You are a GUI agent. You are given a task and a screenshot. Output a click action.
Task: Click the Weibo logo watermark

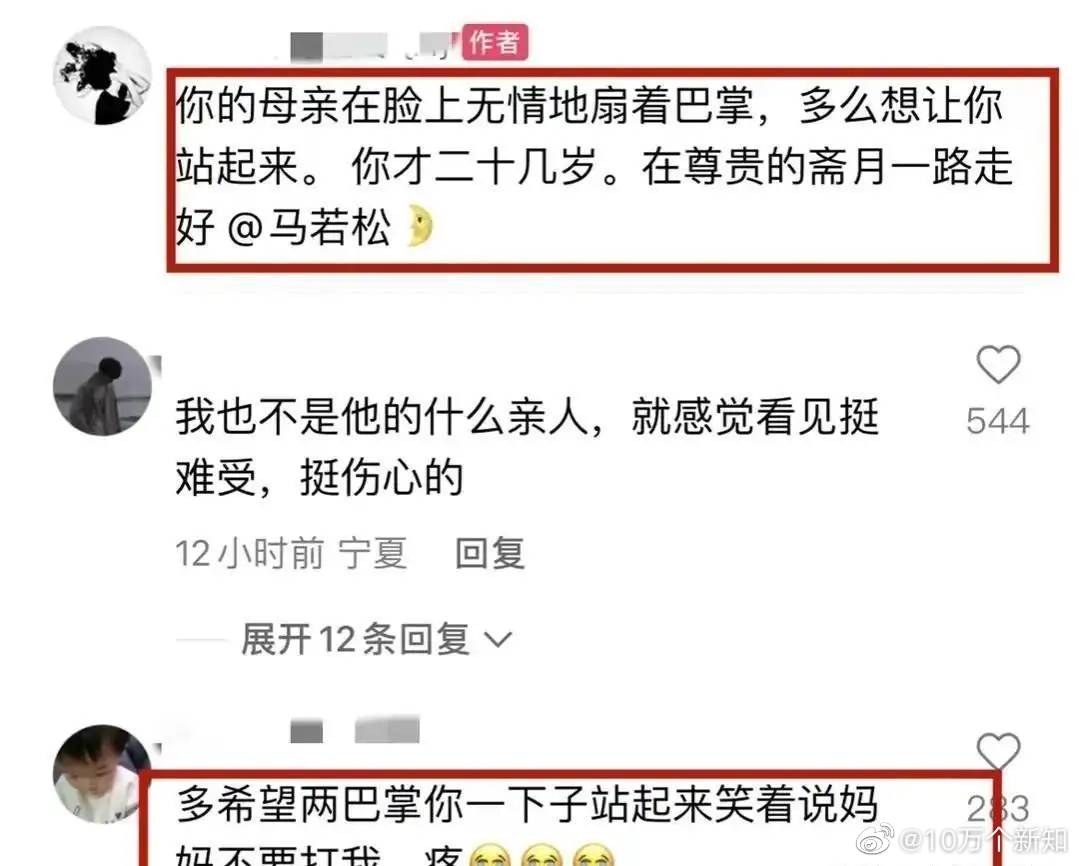point(875,838)
